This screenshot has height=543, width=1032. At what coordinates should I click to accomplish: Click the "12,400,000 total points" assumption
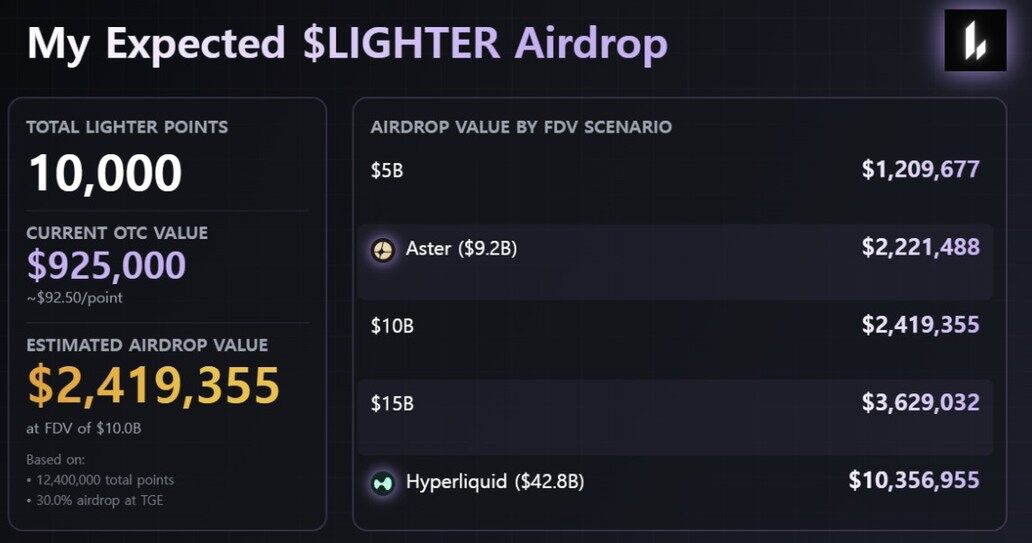click(x=103, y=480)
